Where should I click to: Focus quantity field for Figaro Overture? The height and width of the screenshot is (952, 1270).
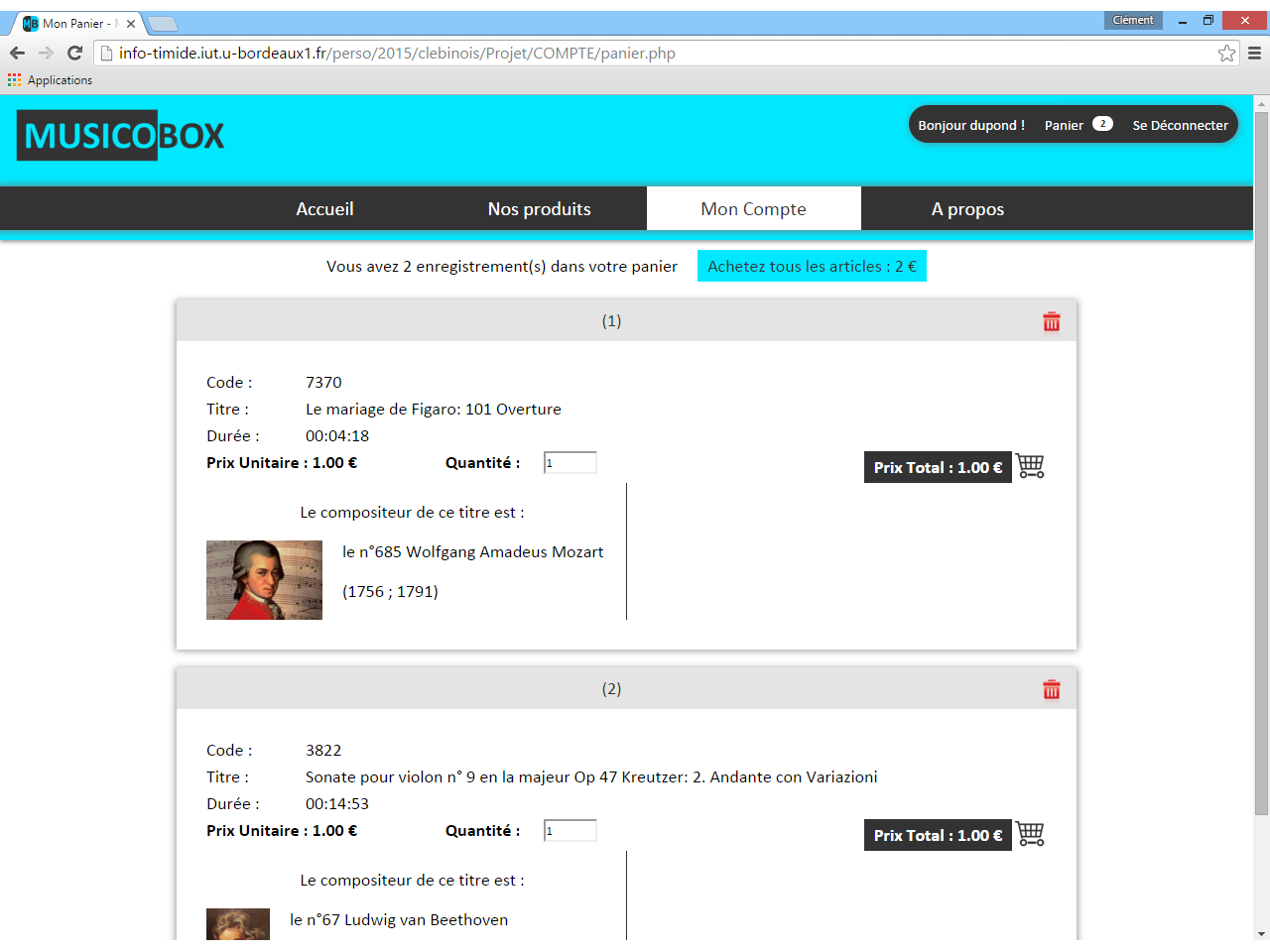[x=571, y=463]
